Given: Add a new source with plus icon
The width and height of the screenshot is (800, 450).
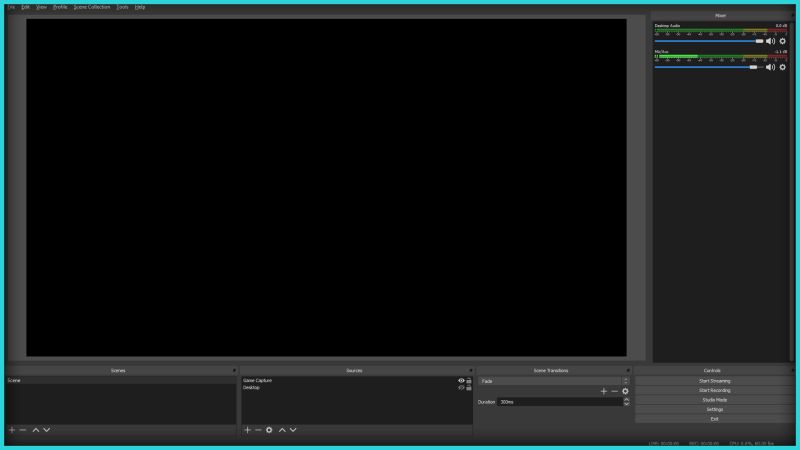Looking at the screenshot, I should 247,430.
